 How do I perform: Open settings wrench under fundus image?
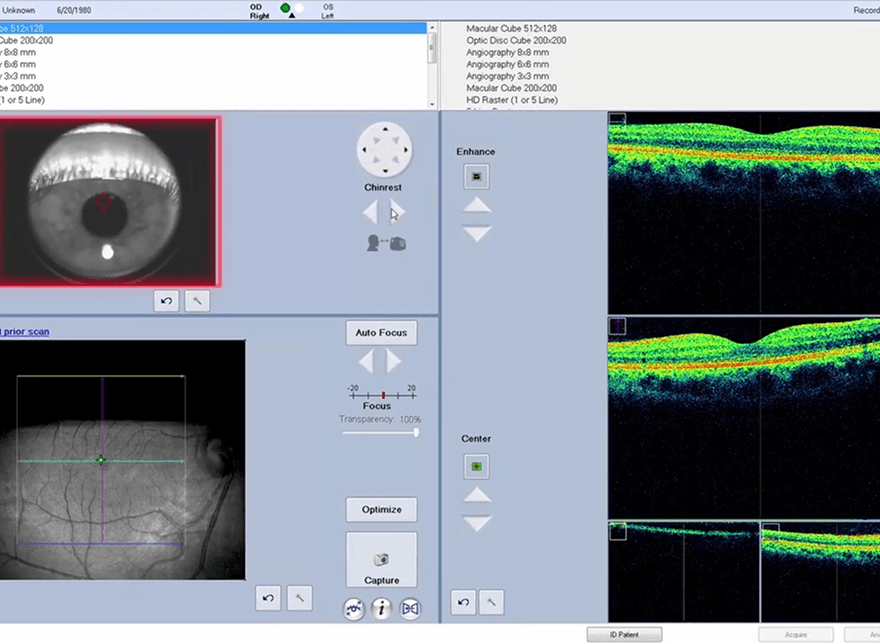pyautogui.click(x=299, y=598)
